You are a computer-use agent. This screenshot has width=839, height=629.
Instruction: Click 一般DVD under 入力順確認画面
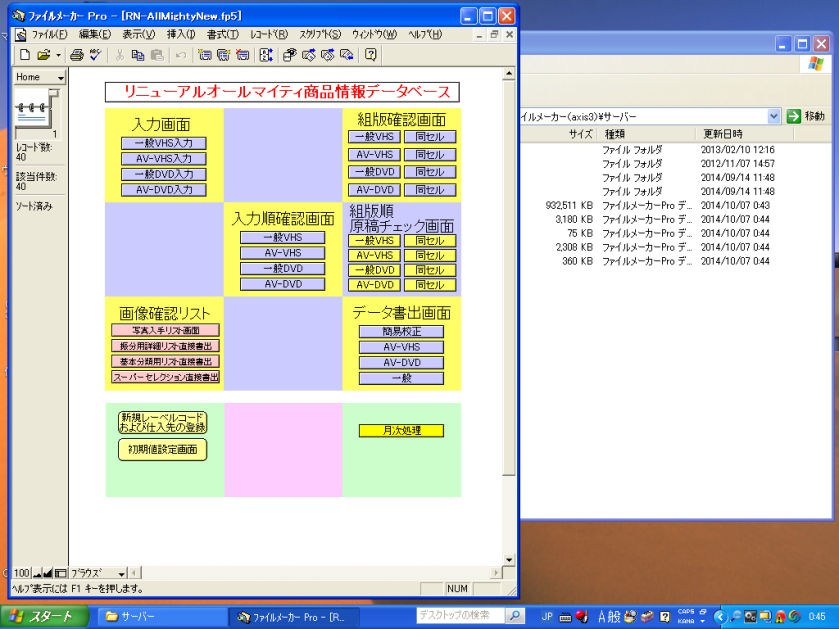coord(283,269)
